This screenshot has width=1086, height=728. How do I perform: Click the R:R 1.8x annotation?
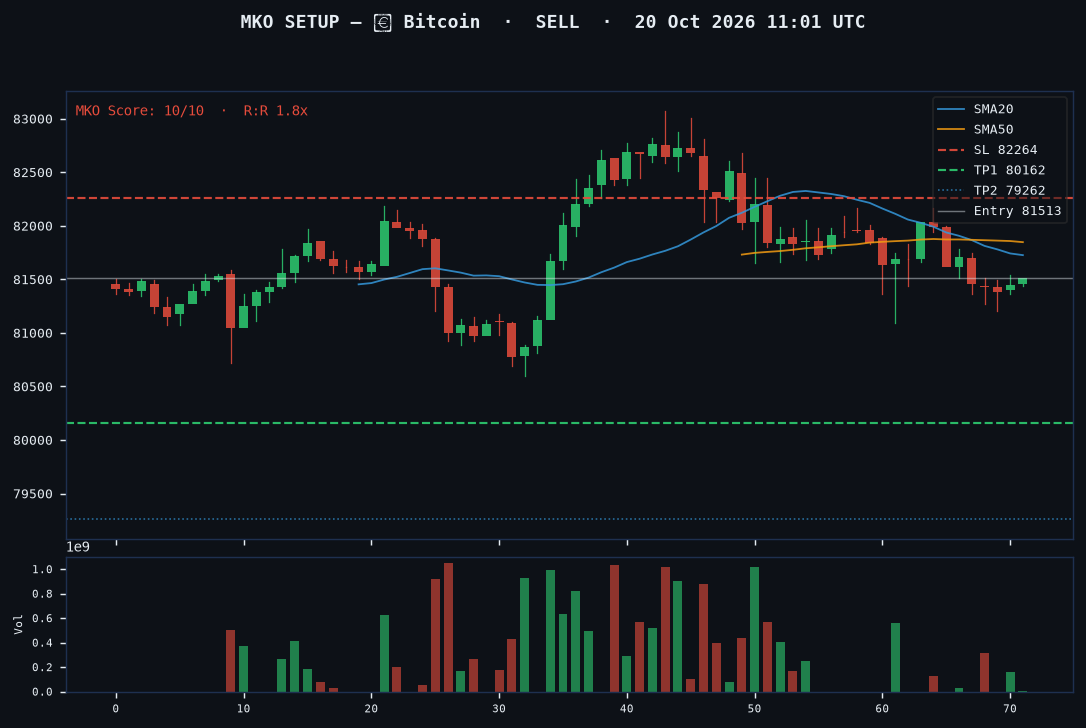coord(275,111)
